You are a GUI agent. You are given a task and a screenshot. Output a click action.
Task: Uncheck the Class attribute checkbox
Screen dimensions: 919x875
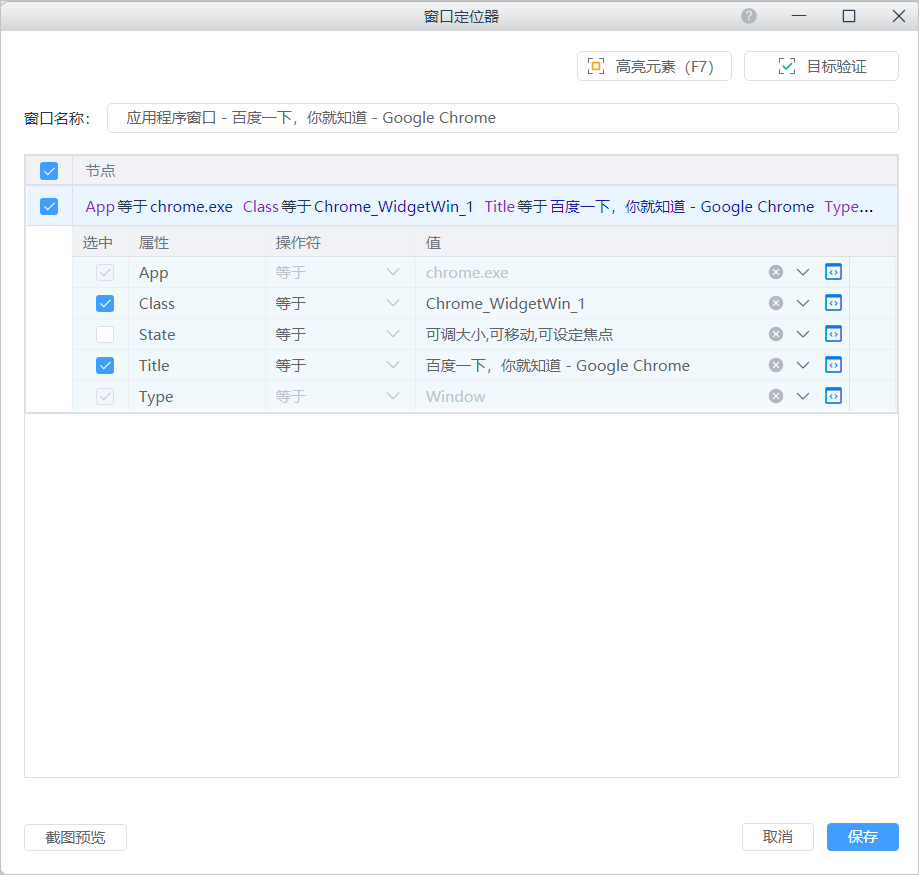coord(105,304)
